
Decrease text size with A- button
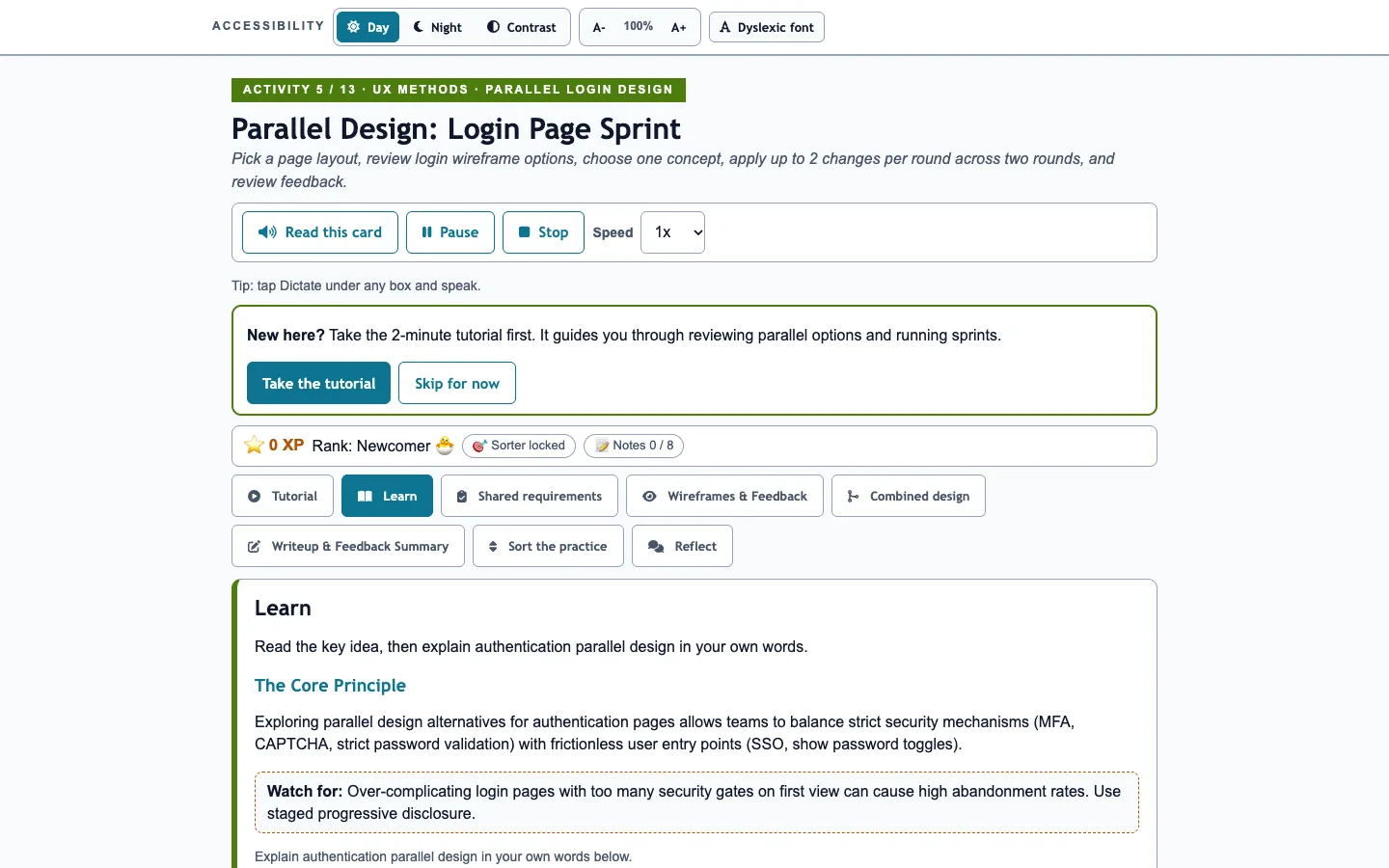click(x=599, y=27)
